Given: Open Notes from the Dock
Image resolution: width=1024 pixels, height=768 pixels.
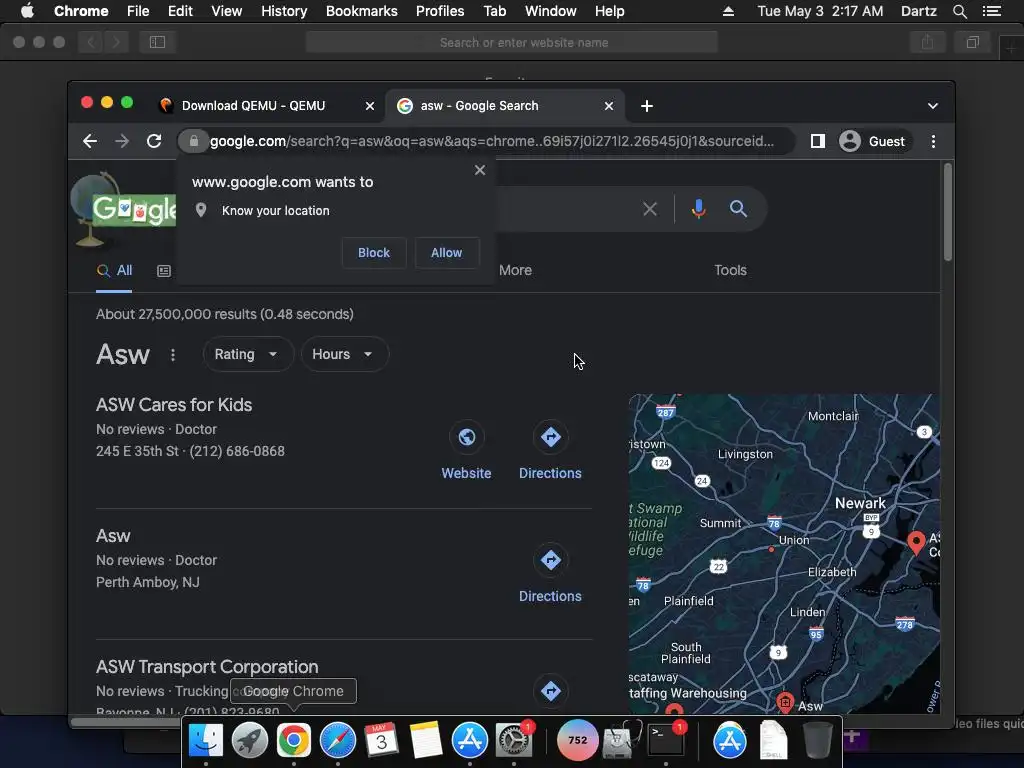Looking at the screenshot, I should [x=426, y=740].
